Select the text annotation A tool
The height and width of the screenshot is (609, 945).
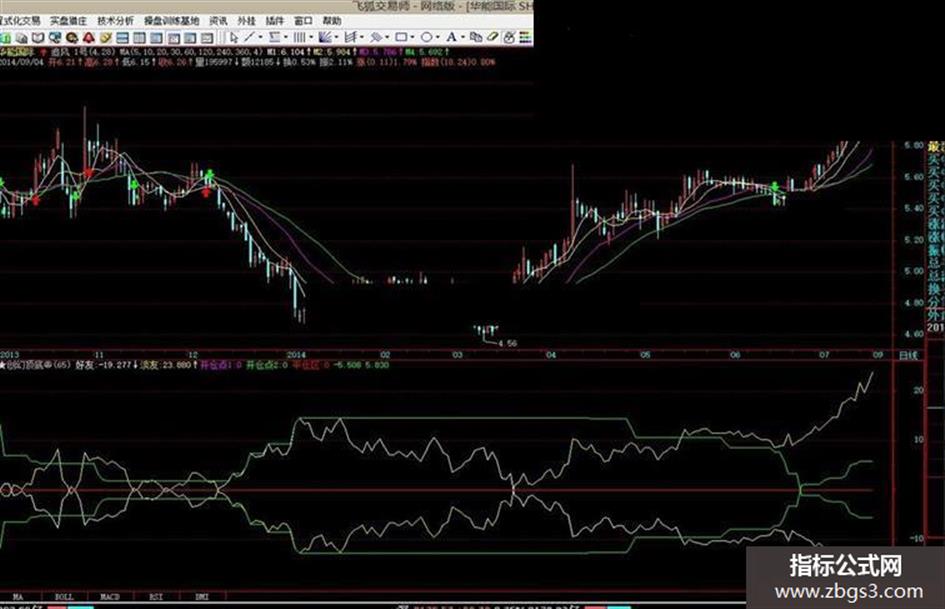click(451, 37)
